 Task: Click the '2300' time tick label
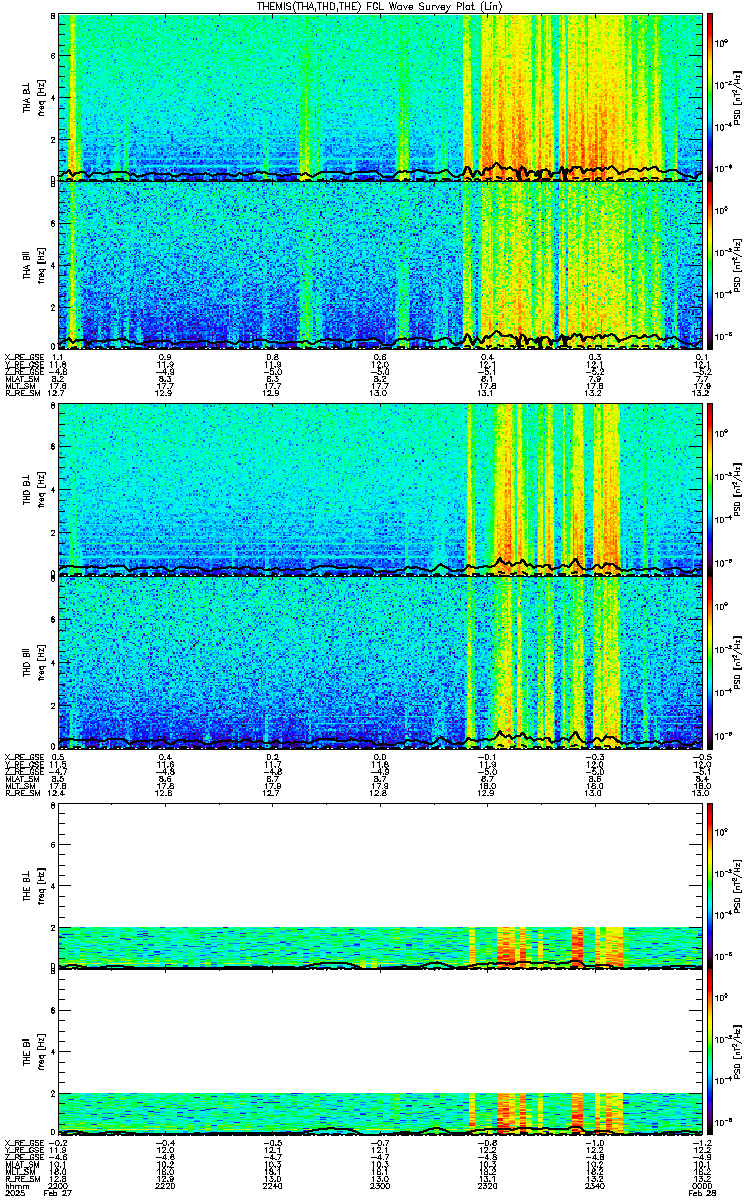pyautogui.click(x=381, y=1188)
